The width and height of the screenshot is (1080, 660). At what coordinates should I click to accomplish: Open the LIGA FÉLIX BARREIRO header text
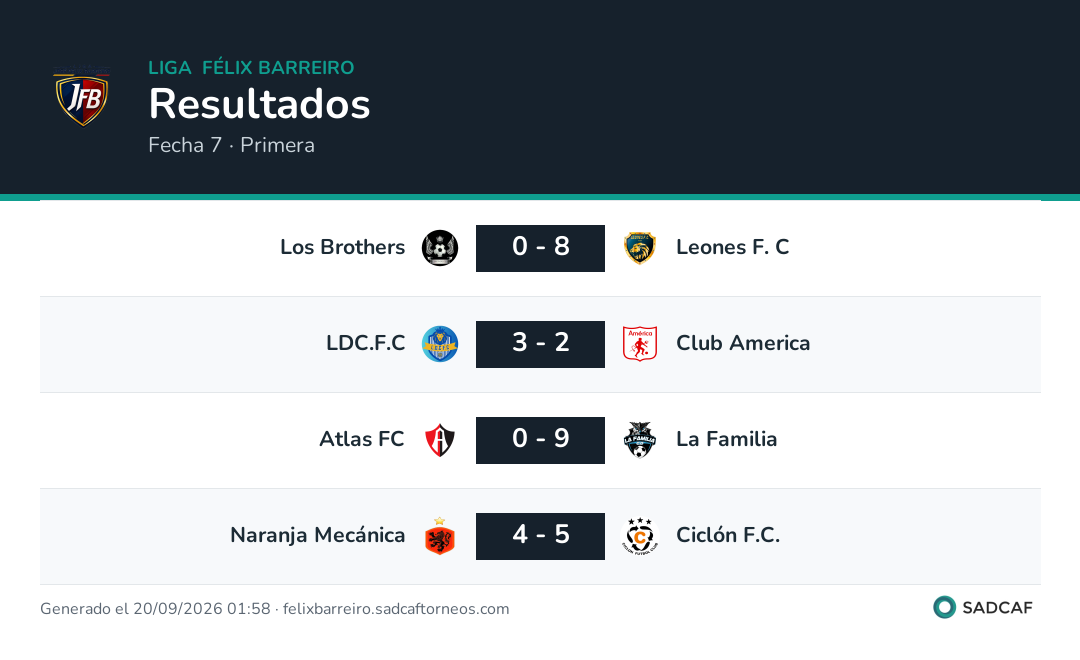click(251, 68)
